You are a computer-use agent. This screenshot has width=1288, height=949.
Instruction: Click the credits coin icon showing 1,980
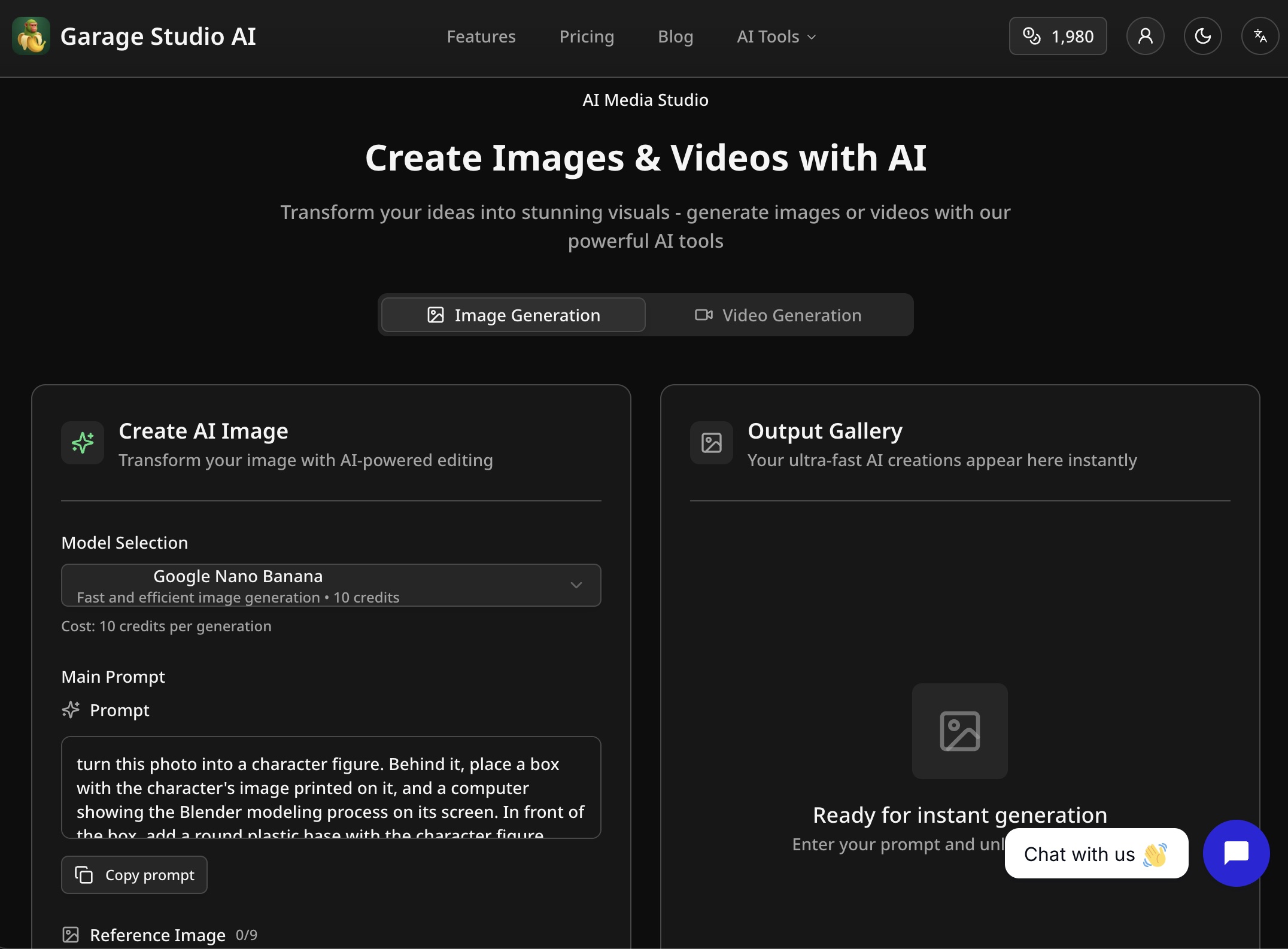[1031, 36]
